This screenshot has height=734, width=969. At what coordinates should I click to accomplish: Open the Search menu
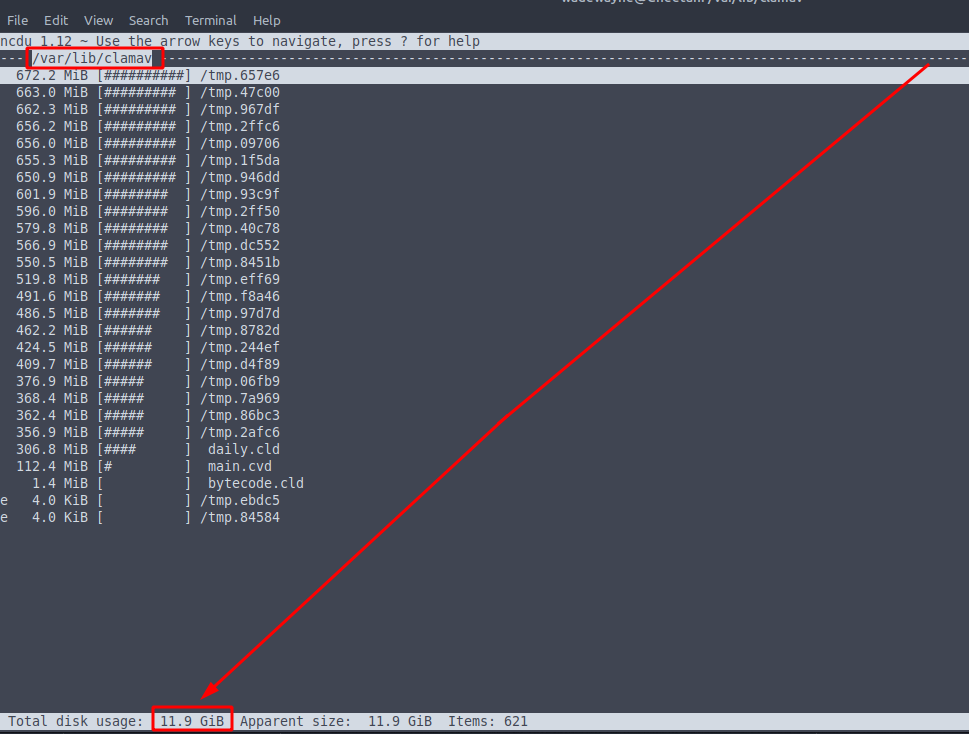(x=148, y=20)
